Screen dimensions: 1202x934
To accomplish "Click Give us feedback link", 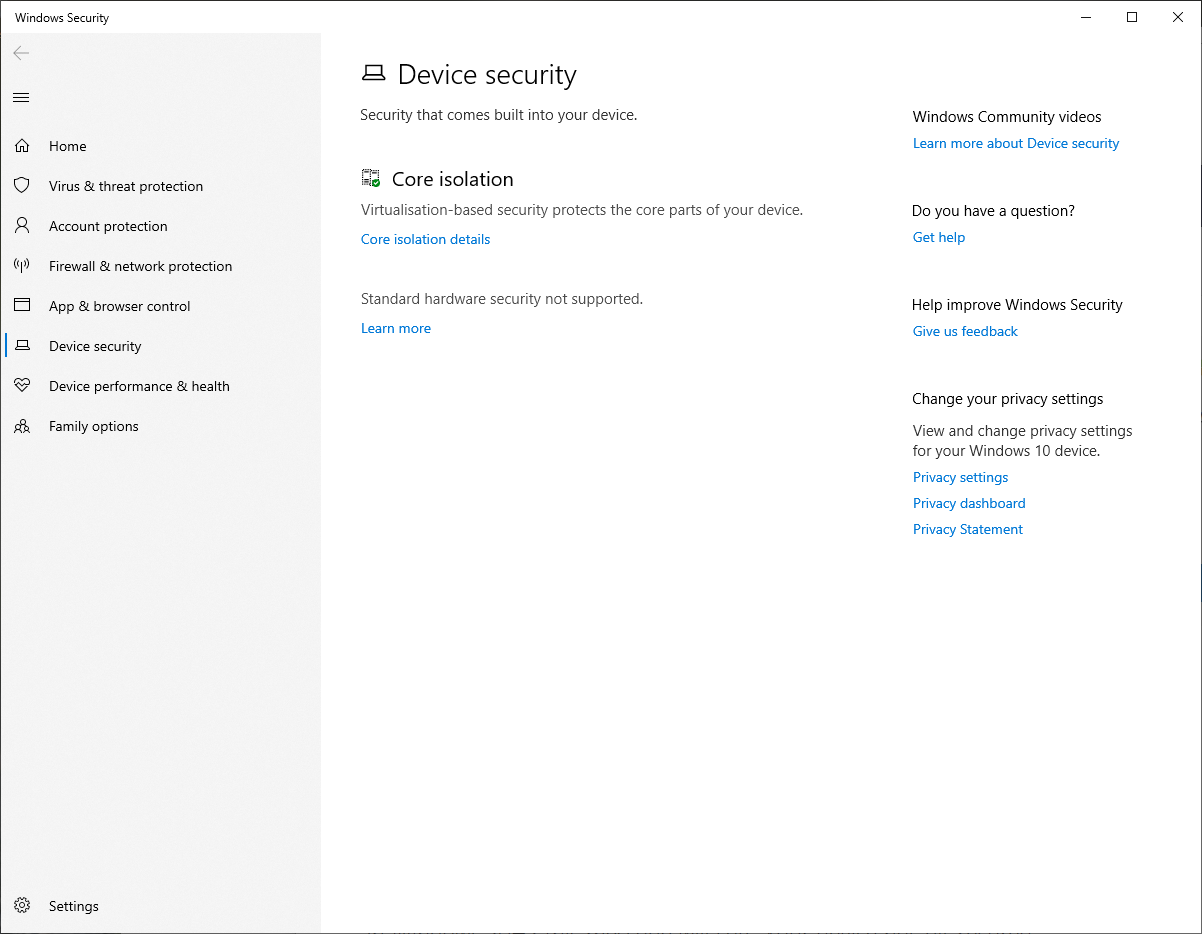I will click(965, 331).
